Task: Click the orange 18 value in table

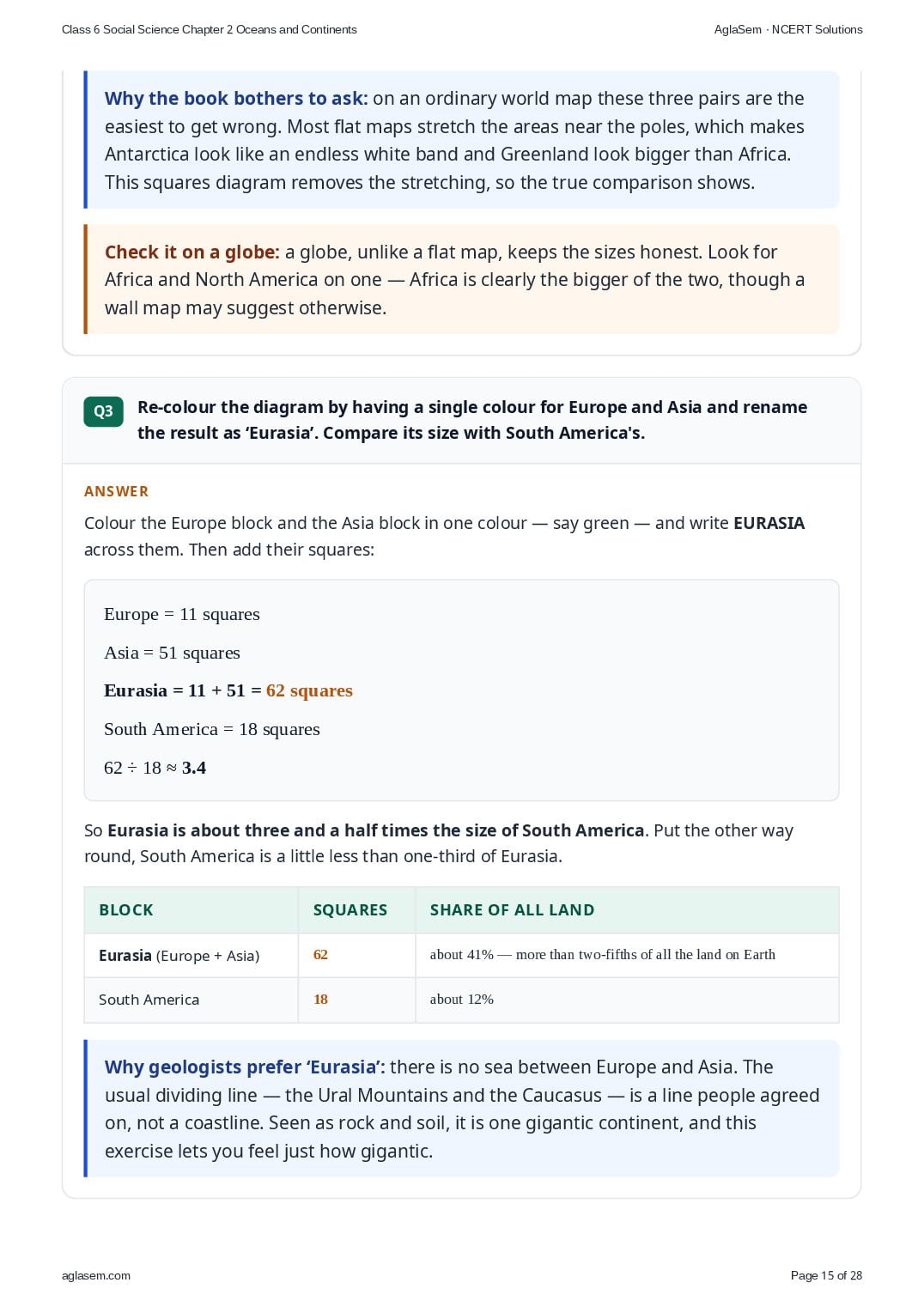Action: (x=320, y=1000)
